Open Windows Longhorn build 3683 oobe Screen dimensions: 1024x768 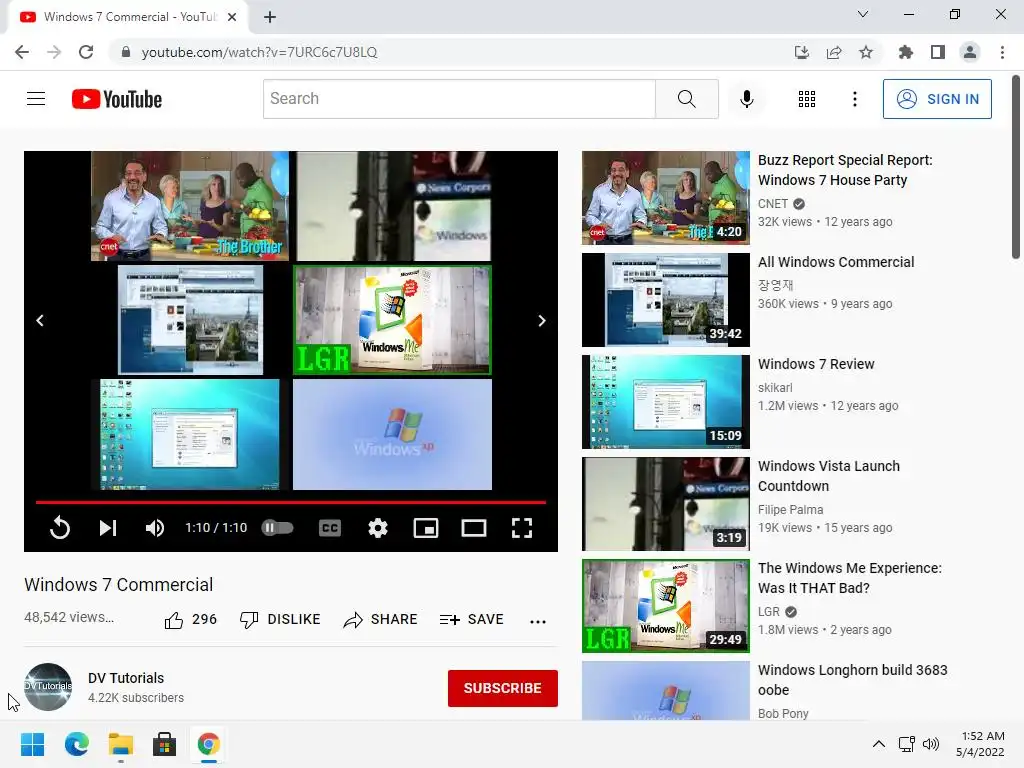click(852, 680)
